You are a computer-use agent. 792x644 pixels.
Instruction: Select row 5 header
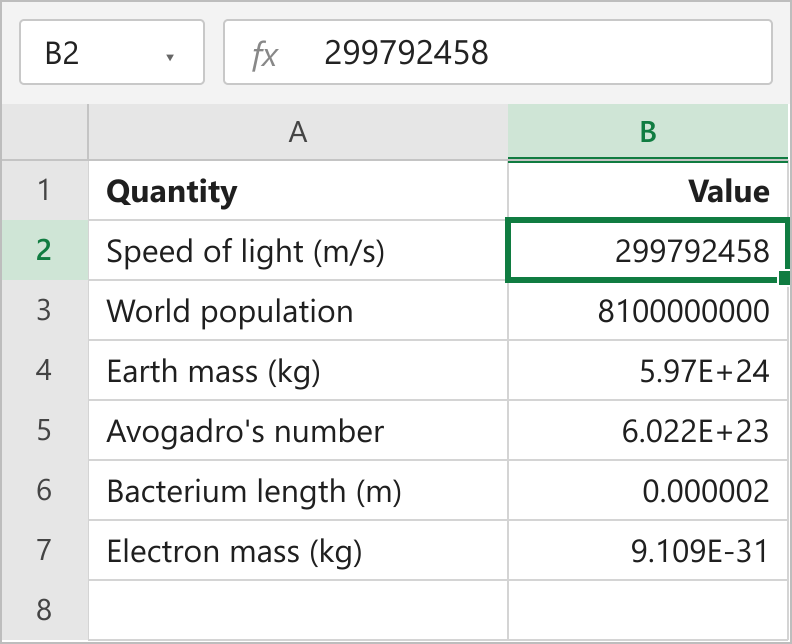(x=44, y=430)
